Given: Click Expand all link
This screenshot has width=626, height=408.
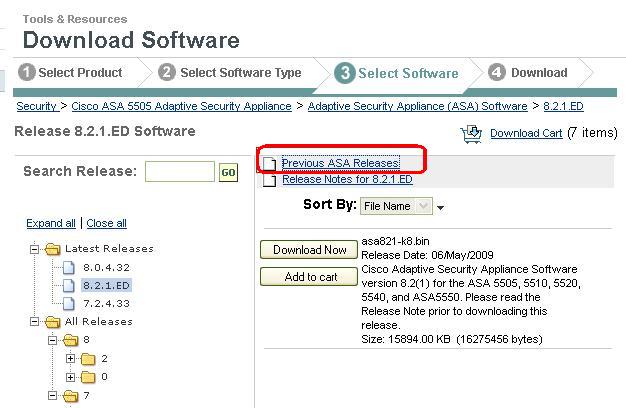Looking at the screenshot, I should point(51,223).
